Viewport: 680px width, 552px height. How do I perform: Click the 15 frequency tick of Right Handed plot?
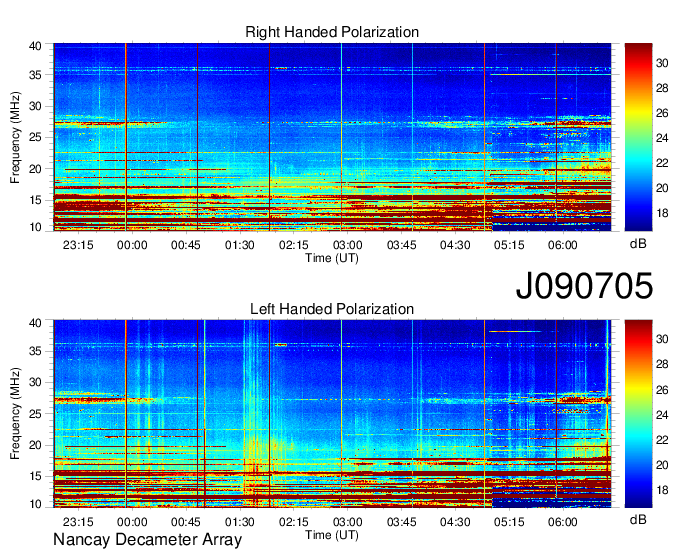pyautogui.click(x=35, y=200)
